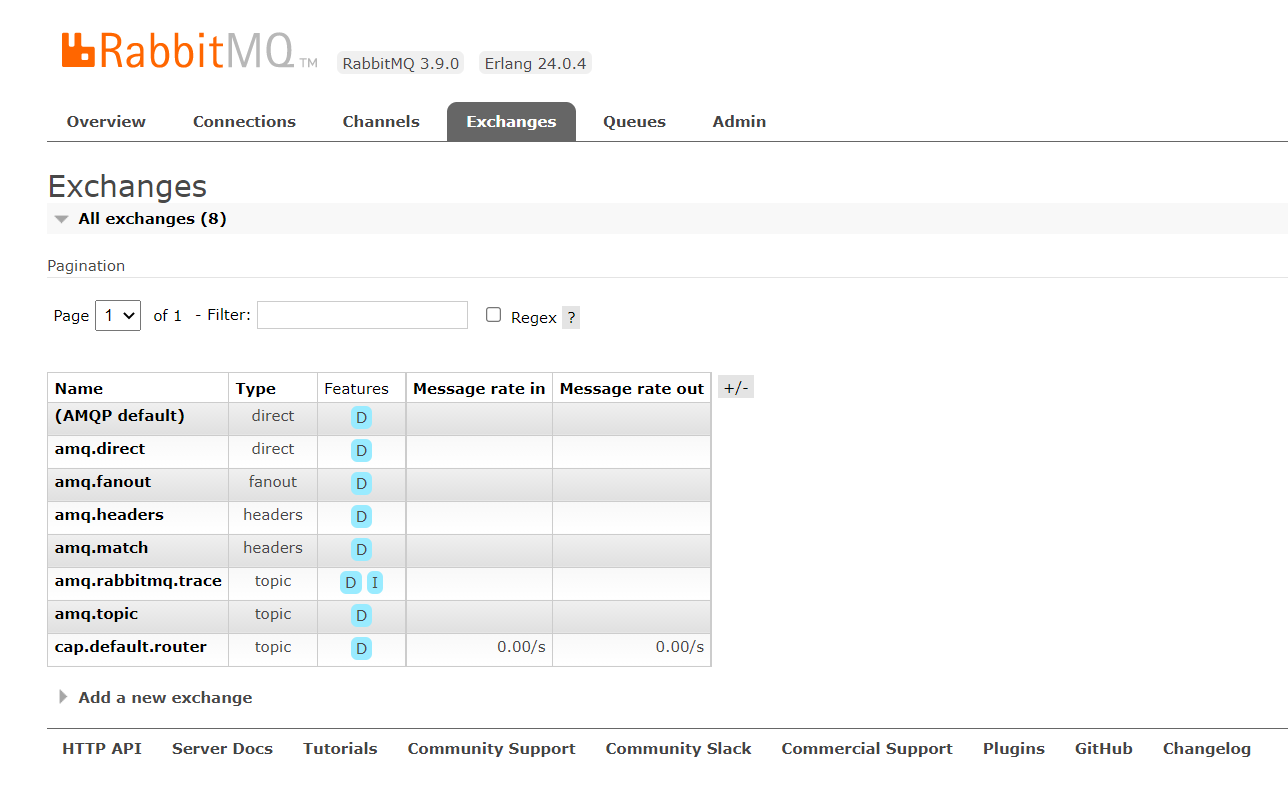Viewport: 1288px width, 796px height.
Task: Switch to the Queues tab
Action: tap(634, 121)
